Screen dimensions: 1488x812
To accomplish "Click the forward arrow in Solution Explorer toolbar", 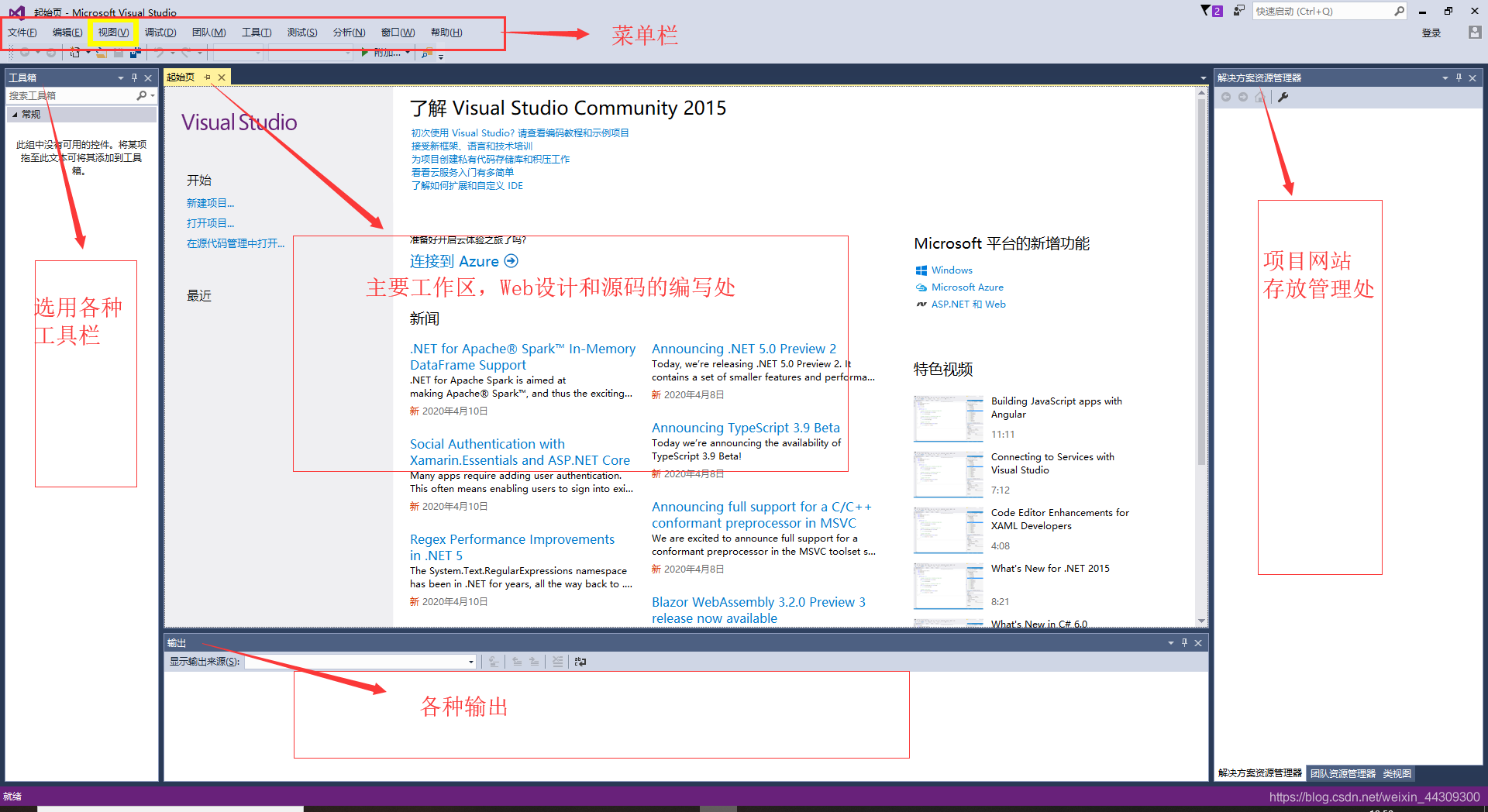I will [x=1243, y=97].
